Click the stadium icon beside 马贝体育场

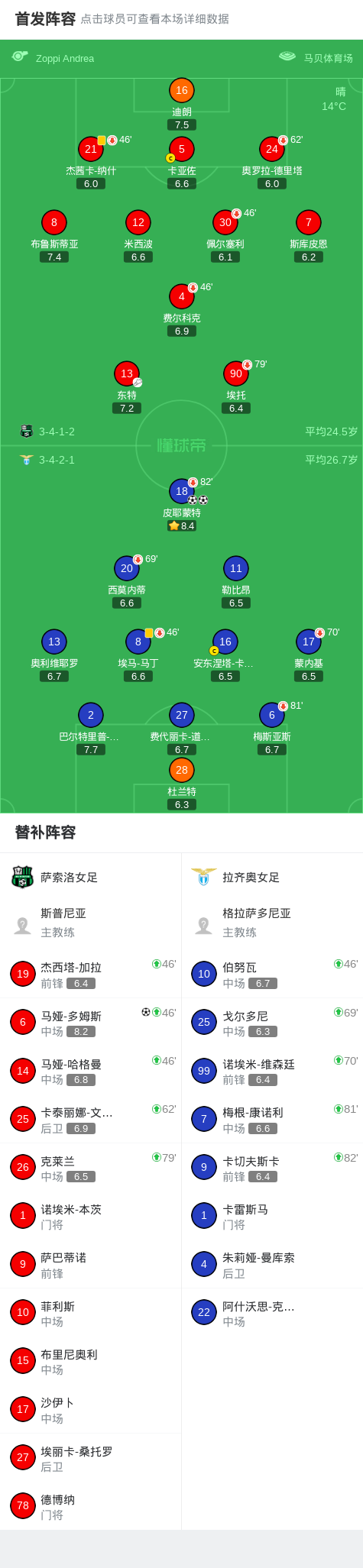tap(287, 56)
